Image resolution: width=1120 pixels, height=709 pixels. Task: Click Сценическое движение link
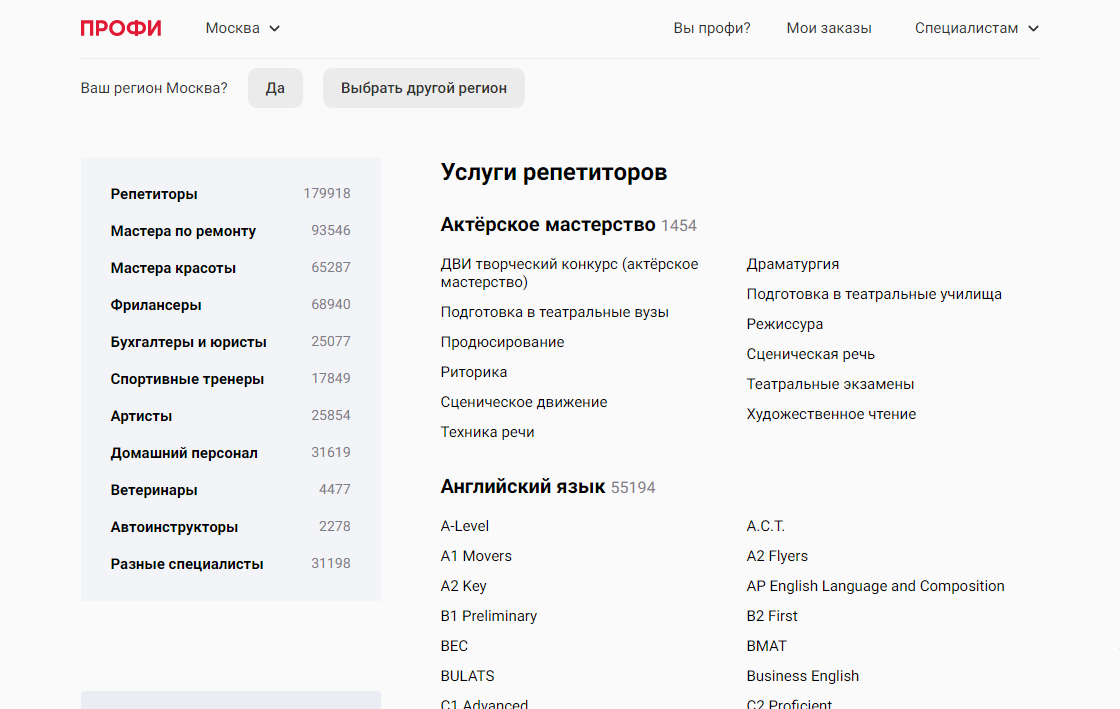(x=524, y=402)
